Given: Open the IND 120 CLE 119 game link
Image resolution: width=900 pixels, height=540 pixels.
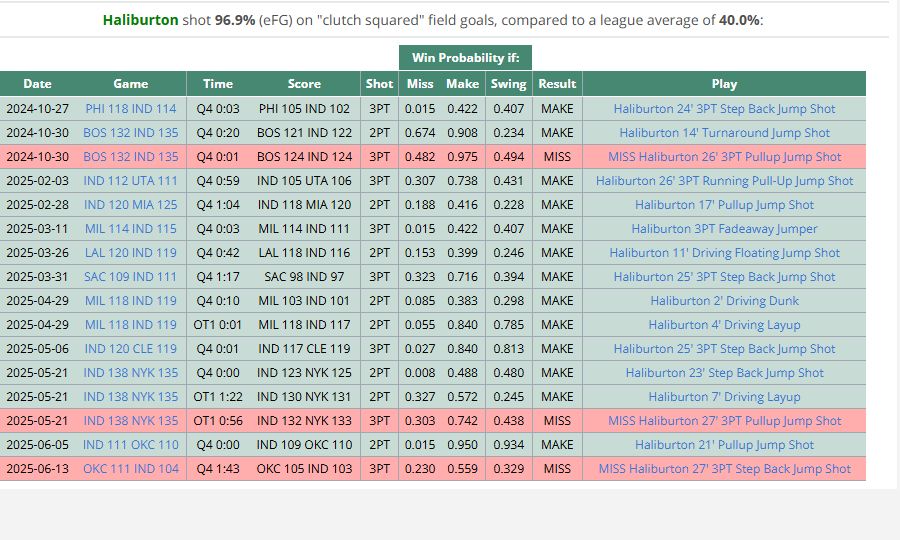Looking at the screenshot, I should 131,349.
